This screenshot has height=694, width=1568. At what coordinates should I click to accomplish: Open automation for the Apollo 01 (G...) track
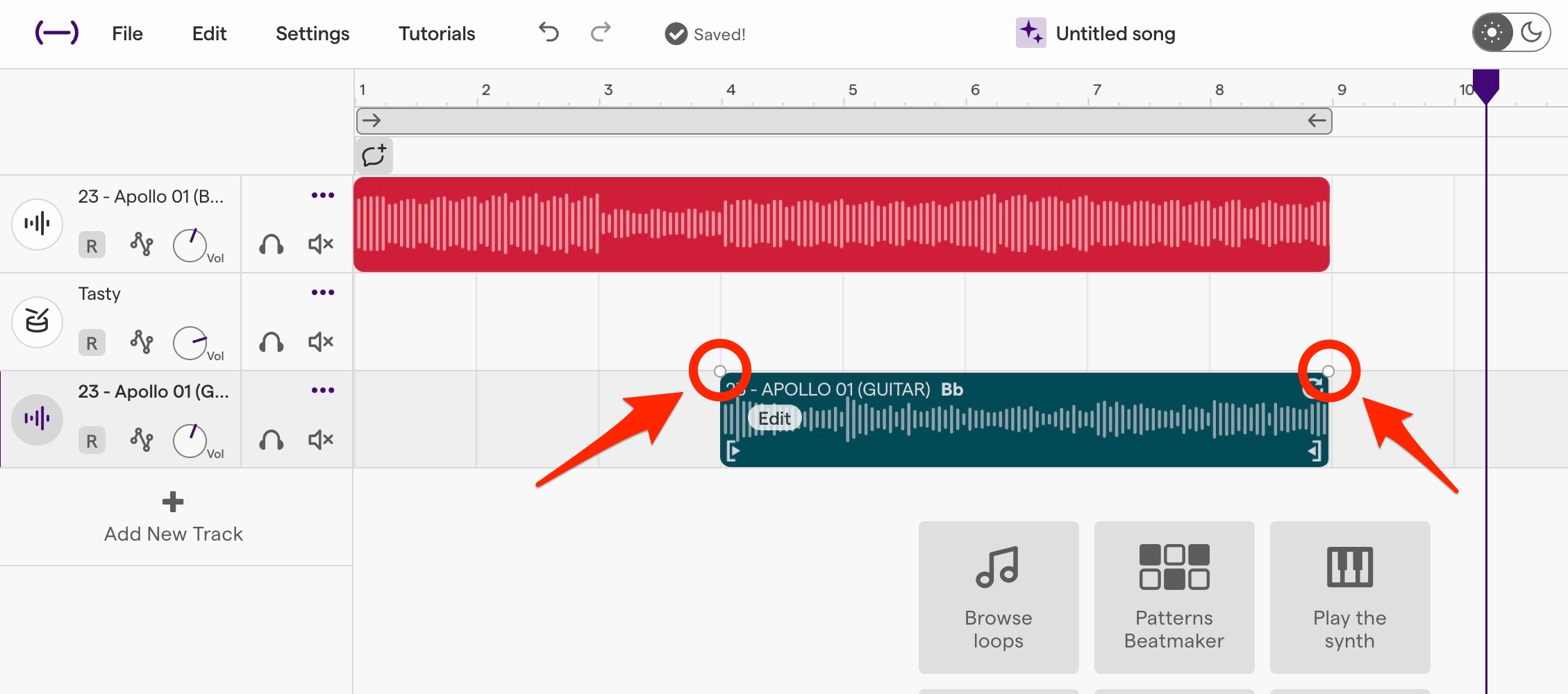tap(142, 440)
